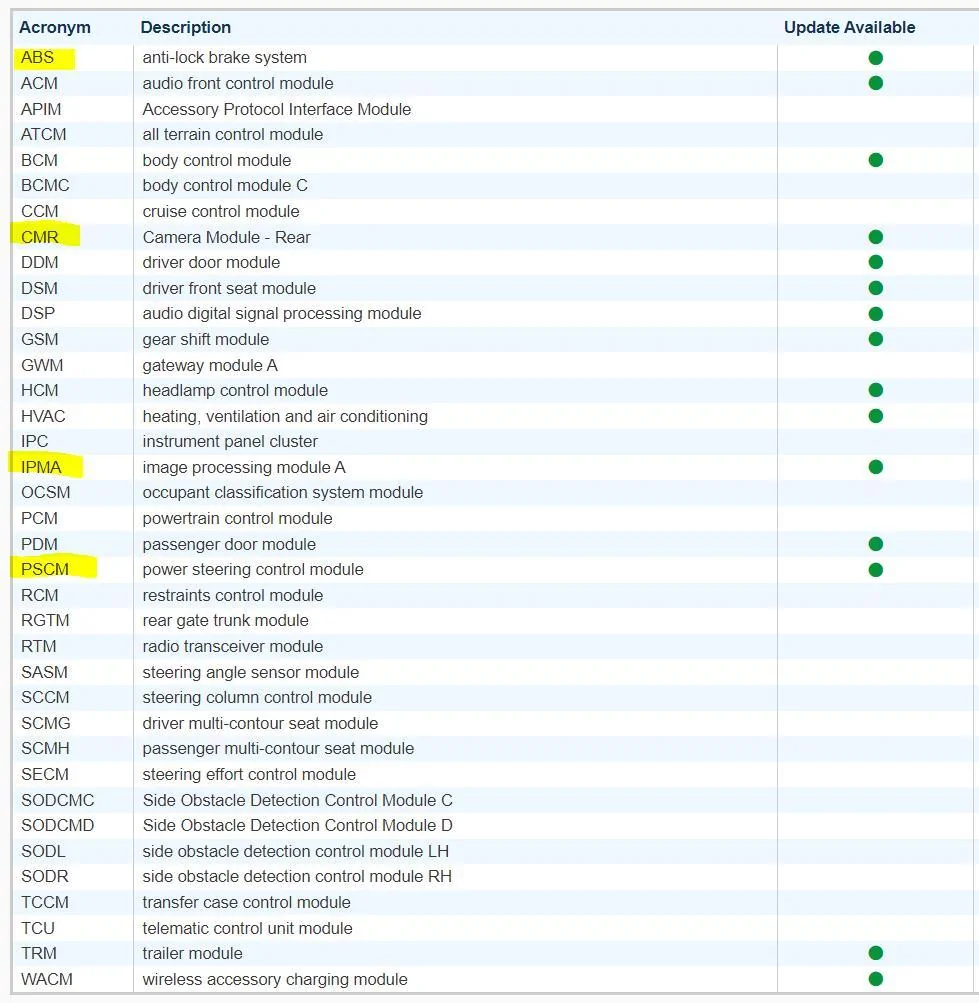
Task: Click the WACM green update indicator
Action: 875,979
